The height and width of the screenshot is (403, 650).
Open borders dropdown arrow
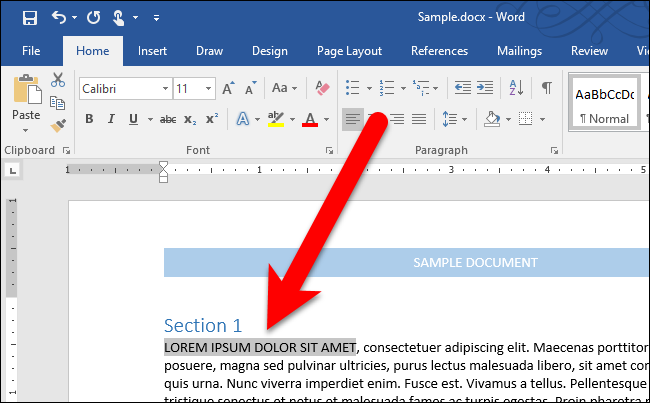point(542,119)
